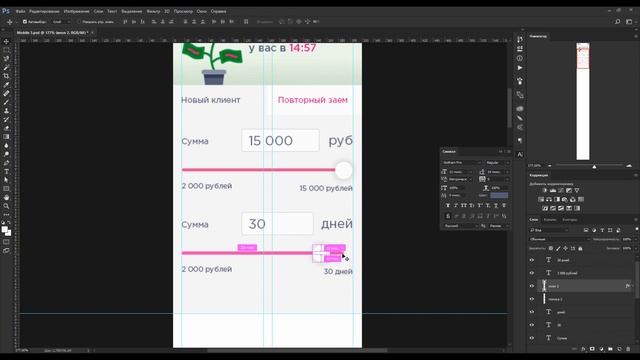This screenshot has width=640, height=360.
Task: Switch to the Контуры tab
Action: tap(570, 220)
